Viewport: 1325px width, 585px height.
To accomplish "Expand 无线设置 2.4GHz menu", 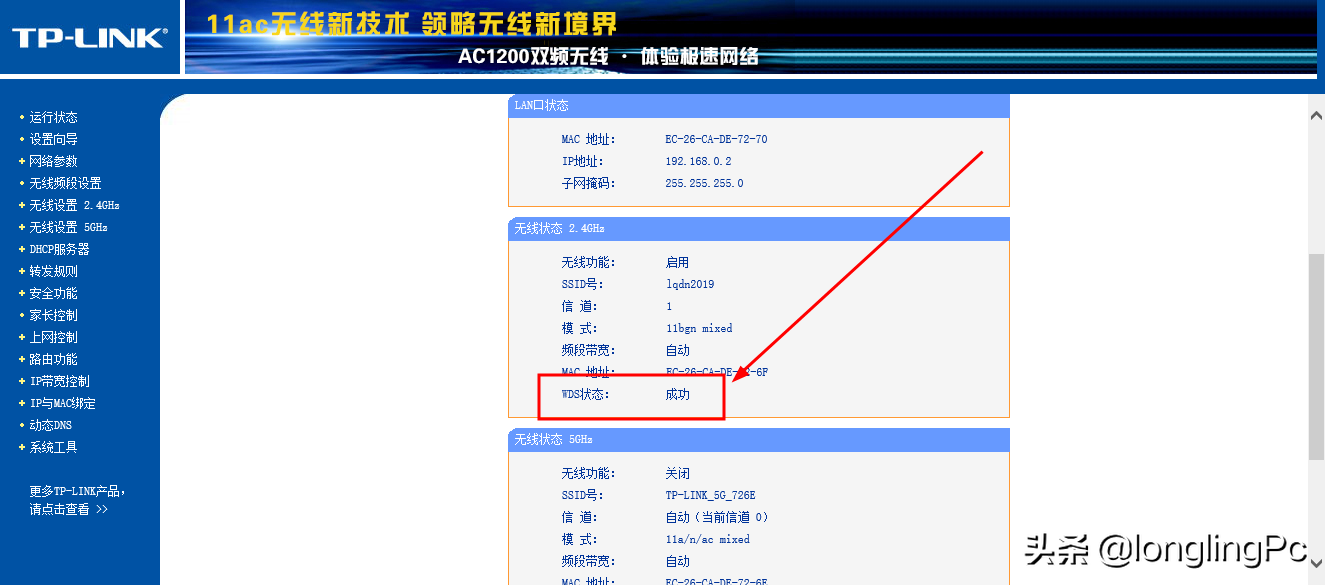I will (x=74, y=205).
